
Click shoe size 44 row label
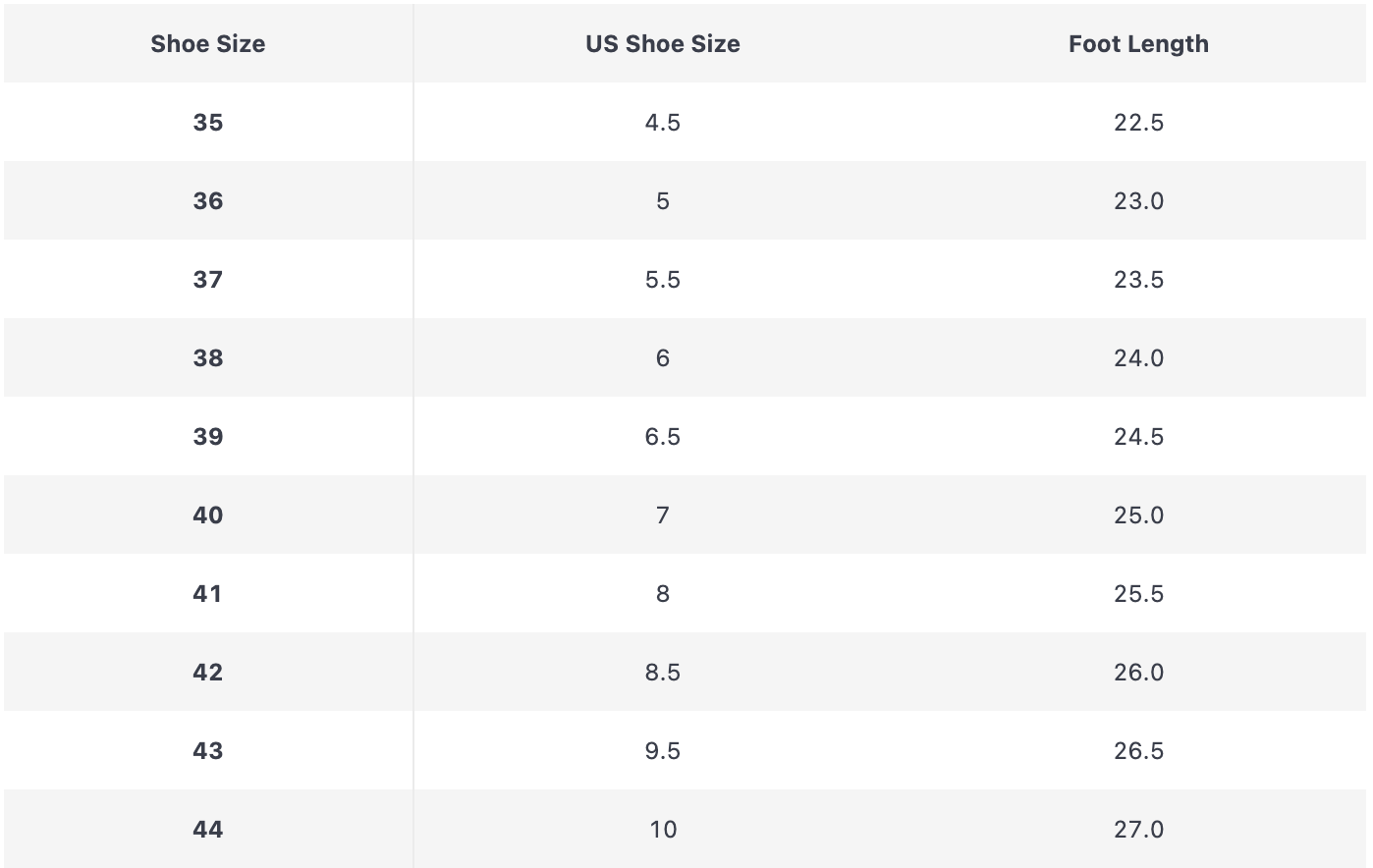coord(207,830)
